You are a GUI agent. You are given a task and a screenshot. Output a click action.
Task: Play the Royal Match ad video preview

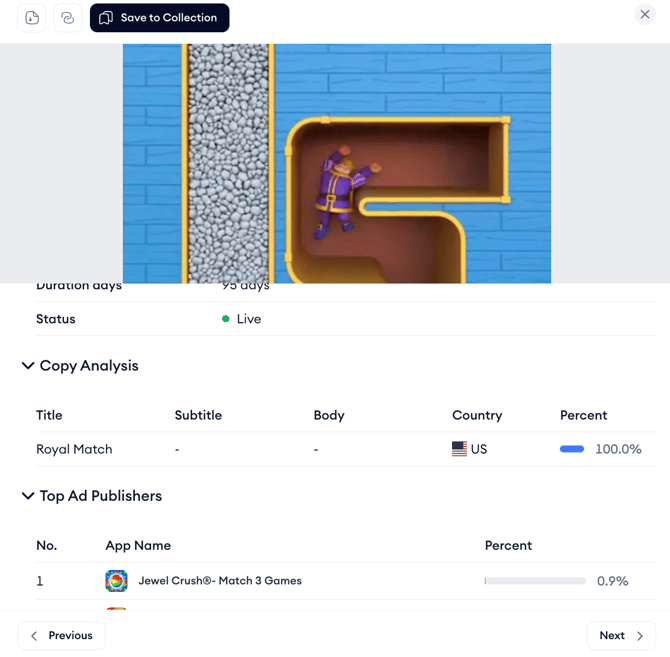coord(337,164)
